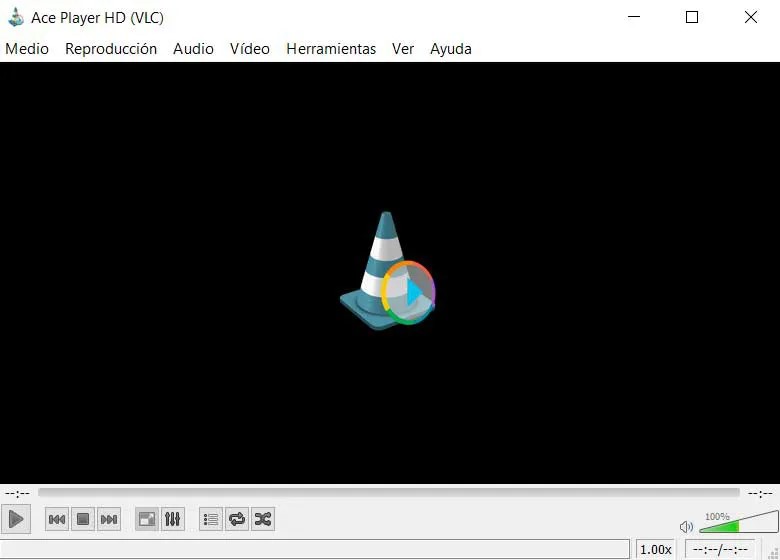Image resolution: width=780 pixels, height=560 pixels.
Task: Open the Audio menu
Action: (194, 49)
